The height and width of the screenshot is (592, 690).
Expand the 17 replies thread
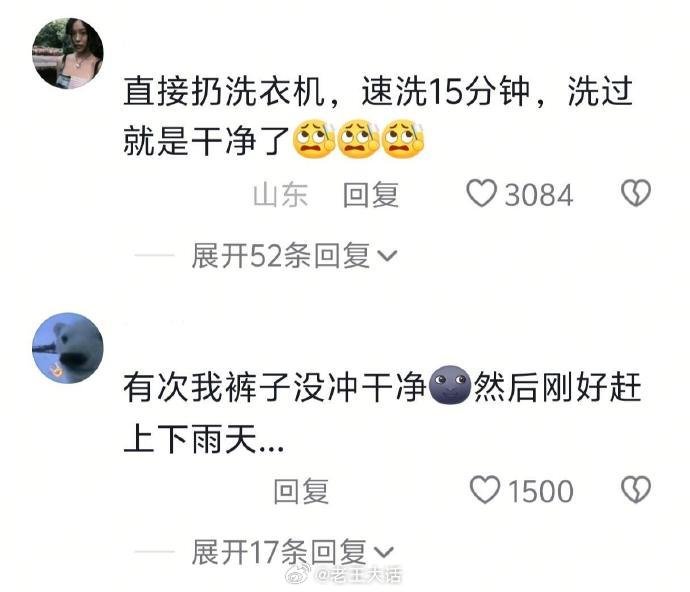point(292,552)
